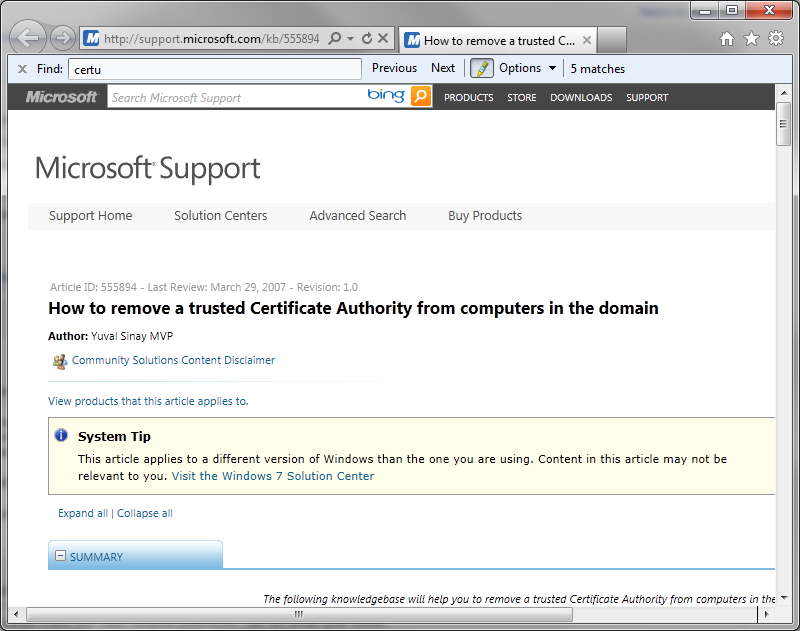Click the vertical scrollbar up arrow
The image size is (800, 631).
tap(783, 93)
